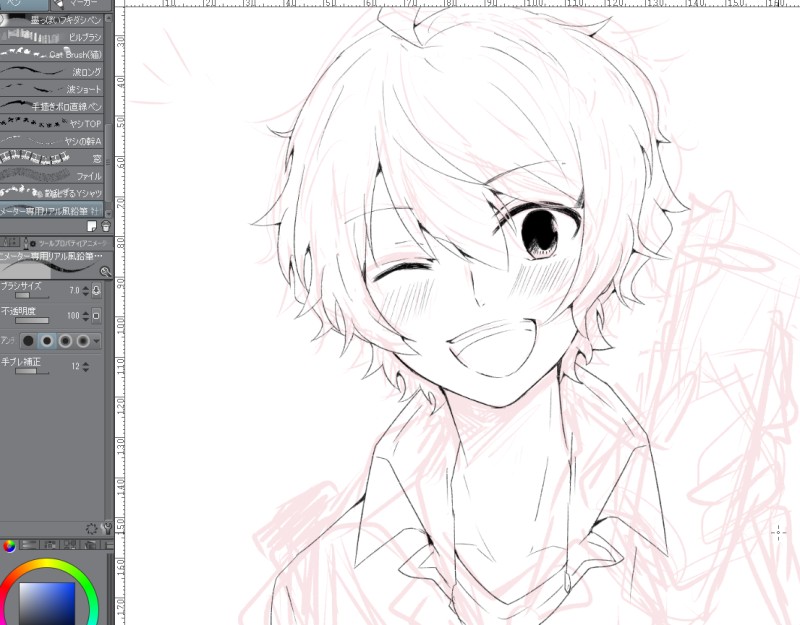Choose the ヤシの幹A brush
The width and height of the screenshot is (800, 625).
52,141
